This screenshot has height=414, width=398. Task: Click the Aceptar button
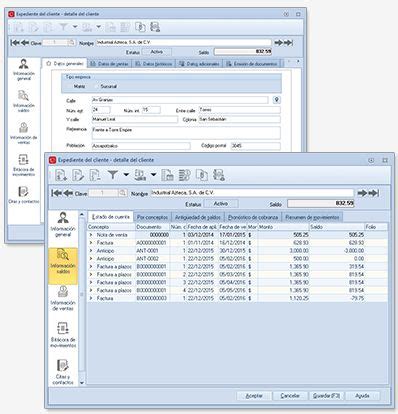point(254,396)
